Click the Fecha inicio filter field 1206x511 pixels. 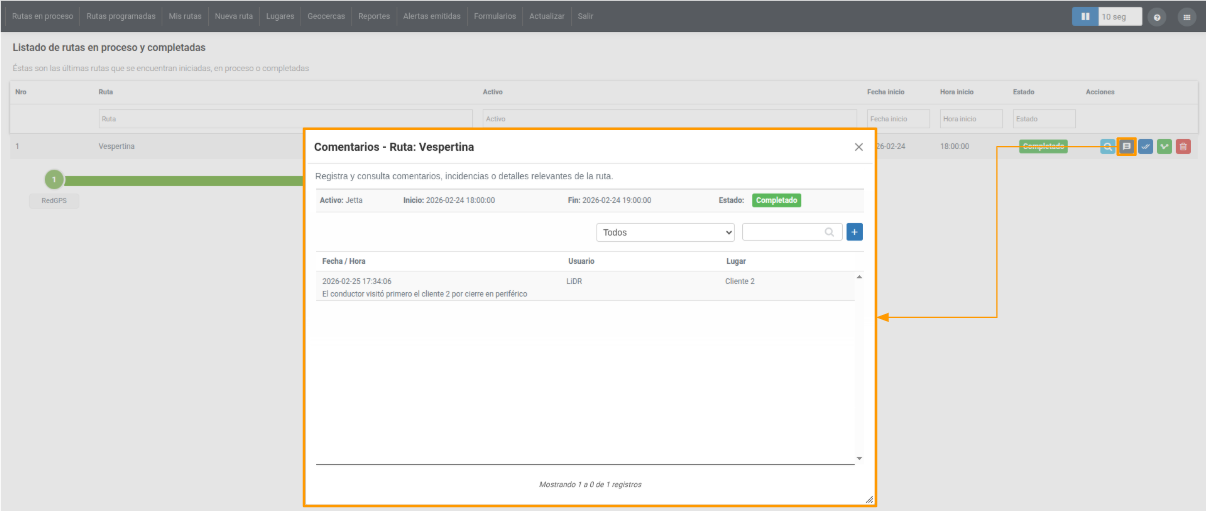coord(898,118)
